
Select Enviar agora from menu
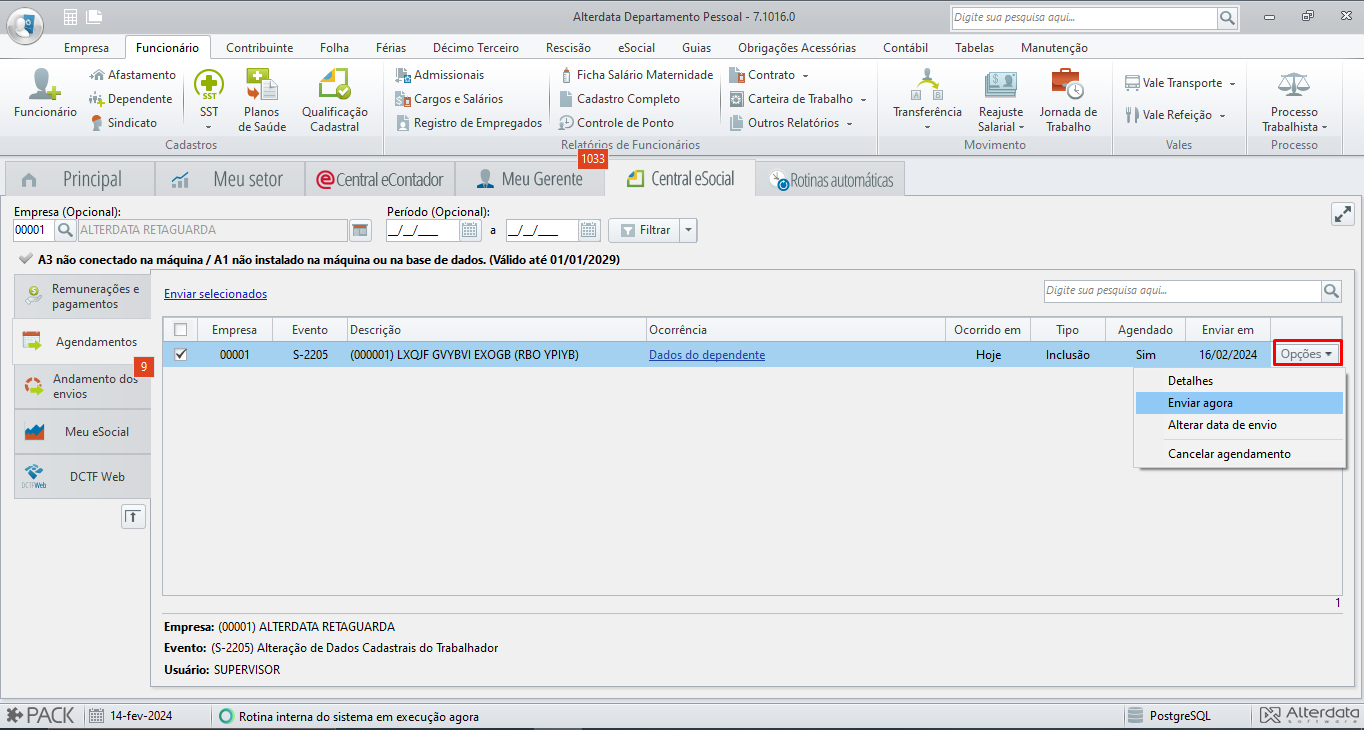click(x=1240, y=403)
